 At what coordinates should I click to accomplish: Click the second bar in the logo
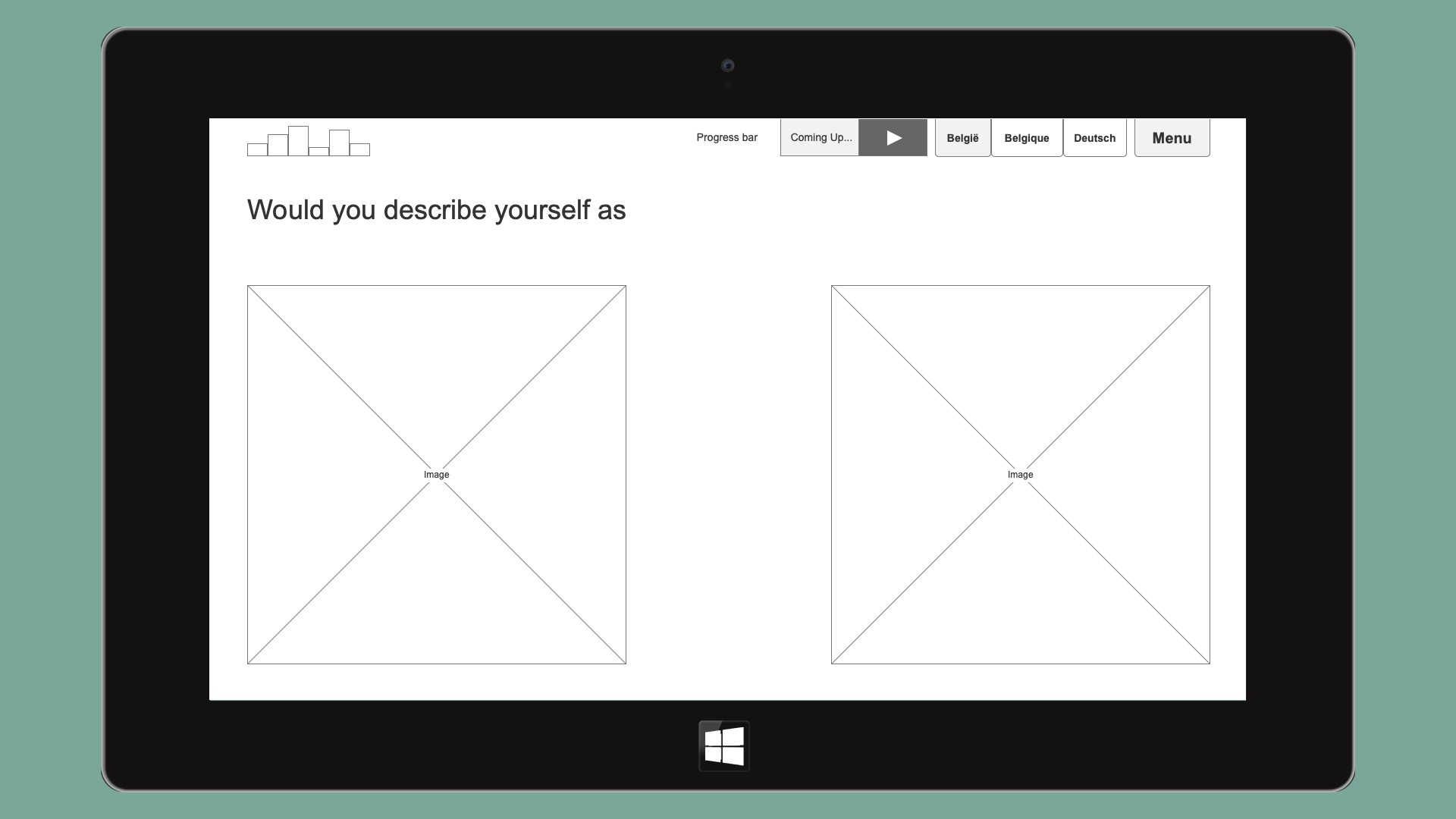[278, 146]
